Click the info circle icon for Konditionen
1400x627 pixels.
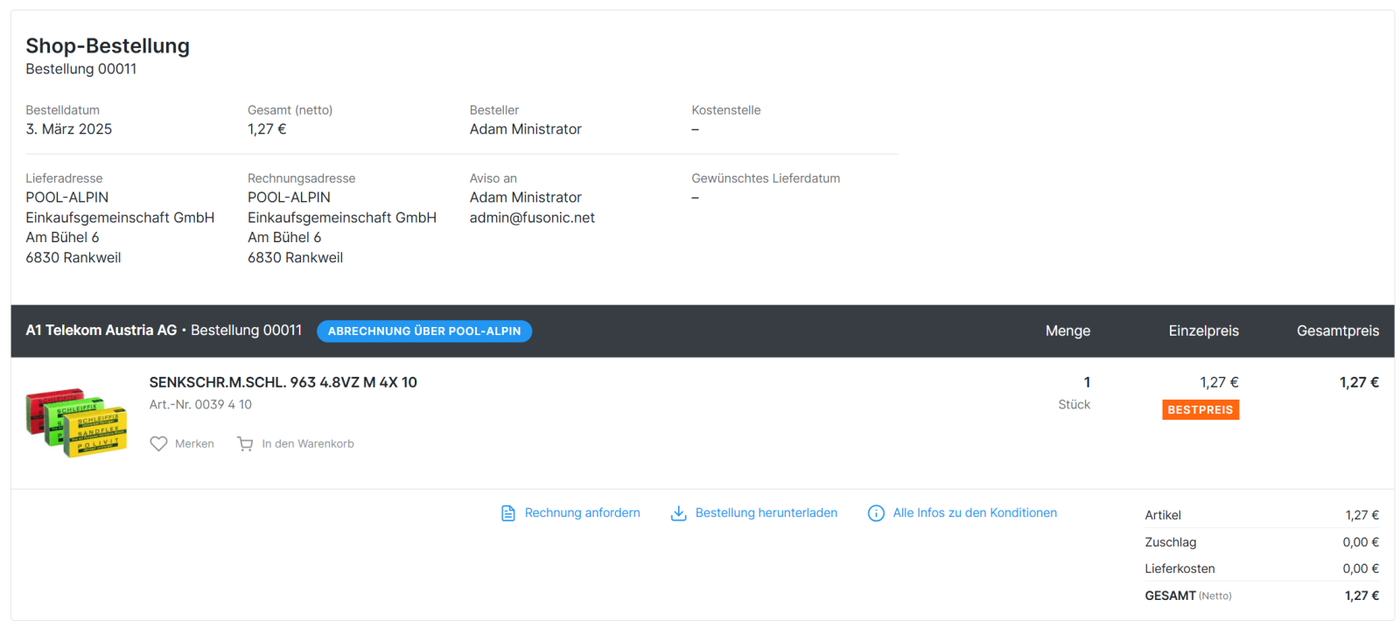click(876, 513)
